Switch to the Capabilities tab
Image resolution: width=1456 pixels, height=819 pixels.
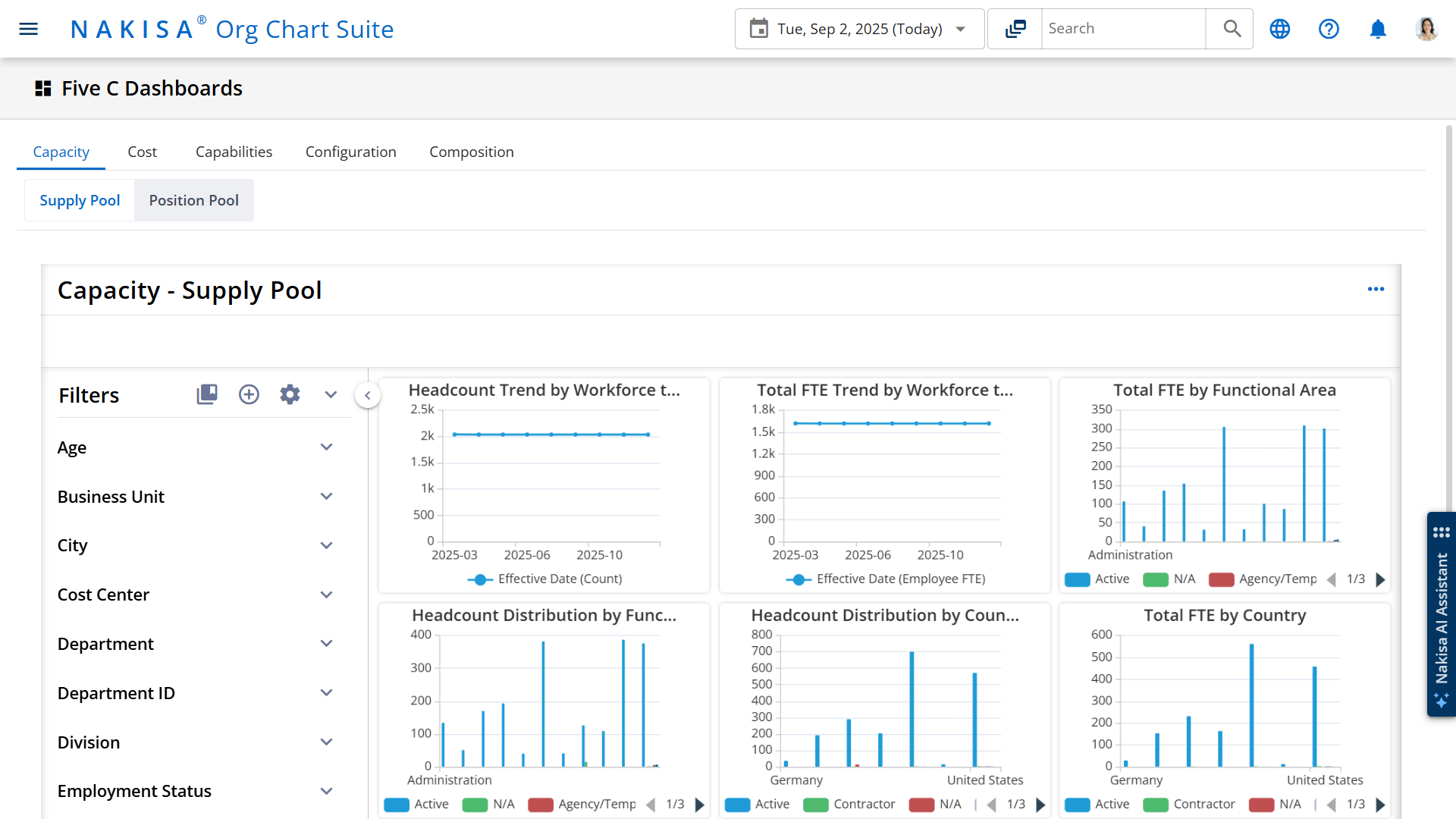(234, 152)
